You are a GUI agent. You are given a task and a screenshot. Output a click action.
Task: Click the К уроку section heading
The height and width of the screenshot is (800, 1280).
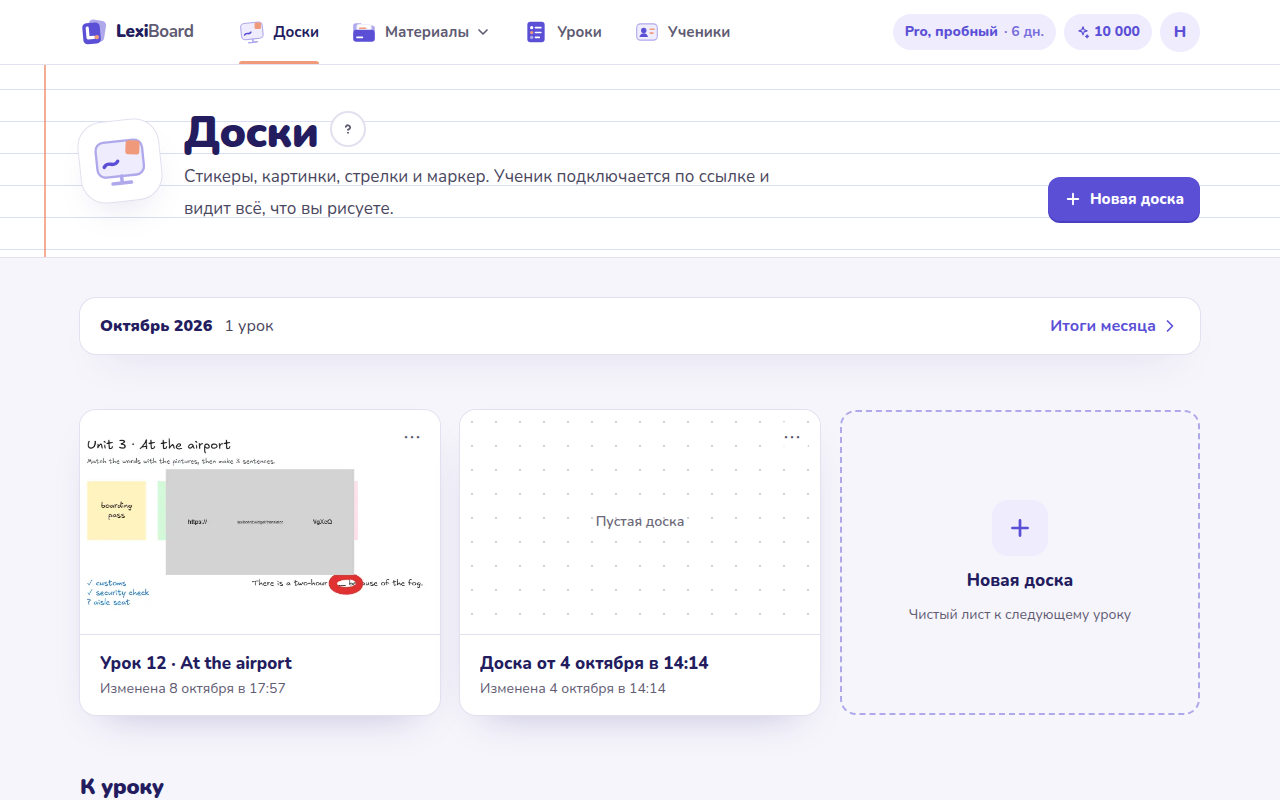122,787
